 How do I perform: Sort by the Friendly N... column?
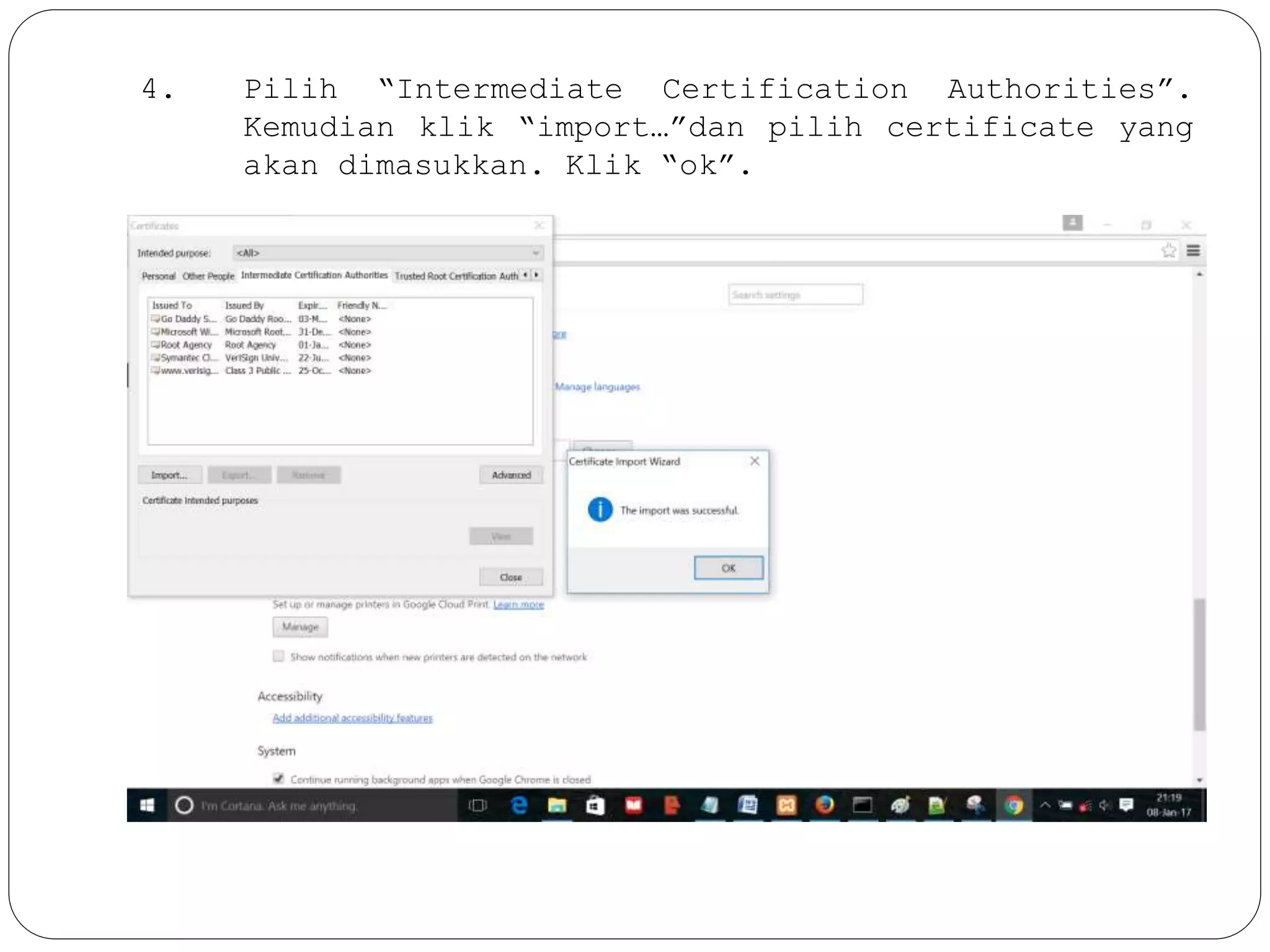pyautogui.click(x=362, y=305)
